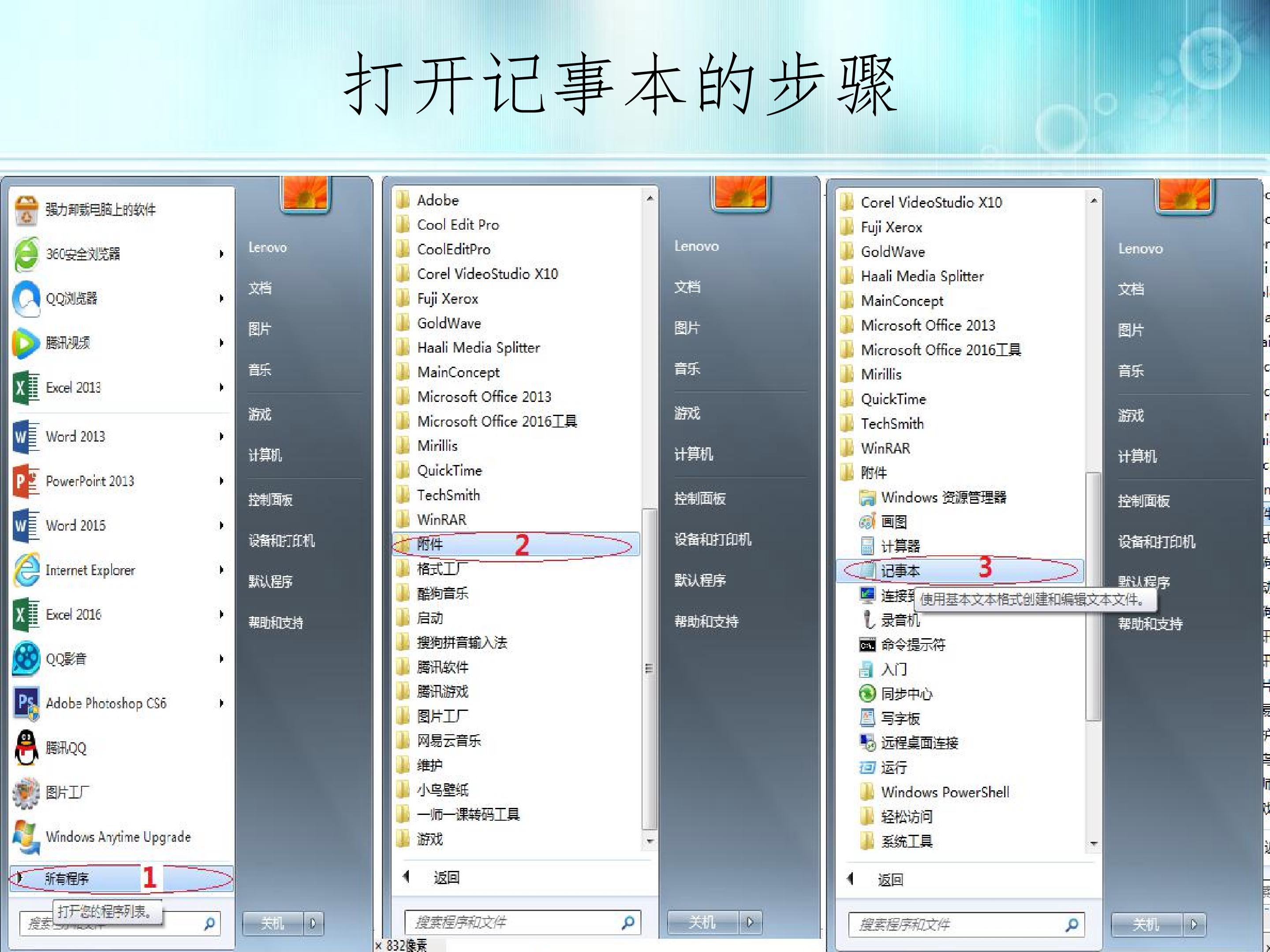Expand the arrow beside 360安全浏览器
This screenshot has height=952, width=1270.
(222, 253)
